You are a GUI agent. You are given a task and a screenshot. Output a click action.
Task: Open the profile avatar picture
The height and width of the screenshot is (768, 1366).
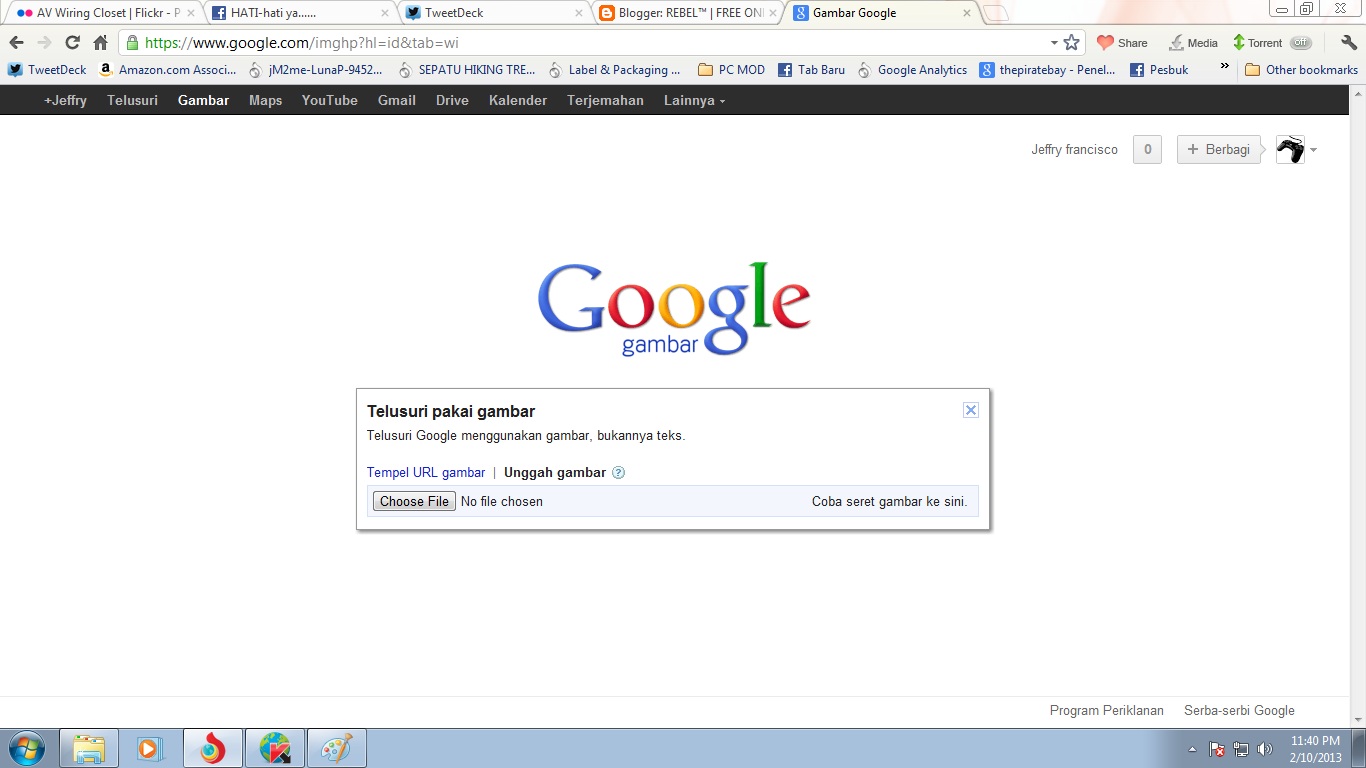1290,150
